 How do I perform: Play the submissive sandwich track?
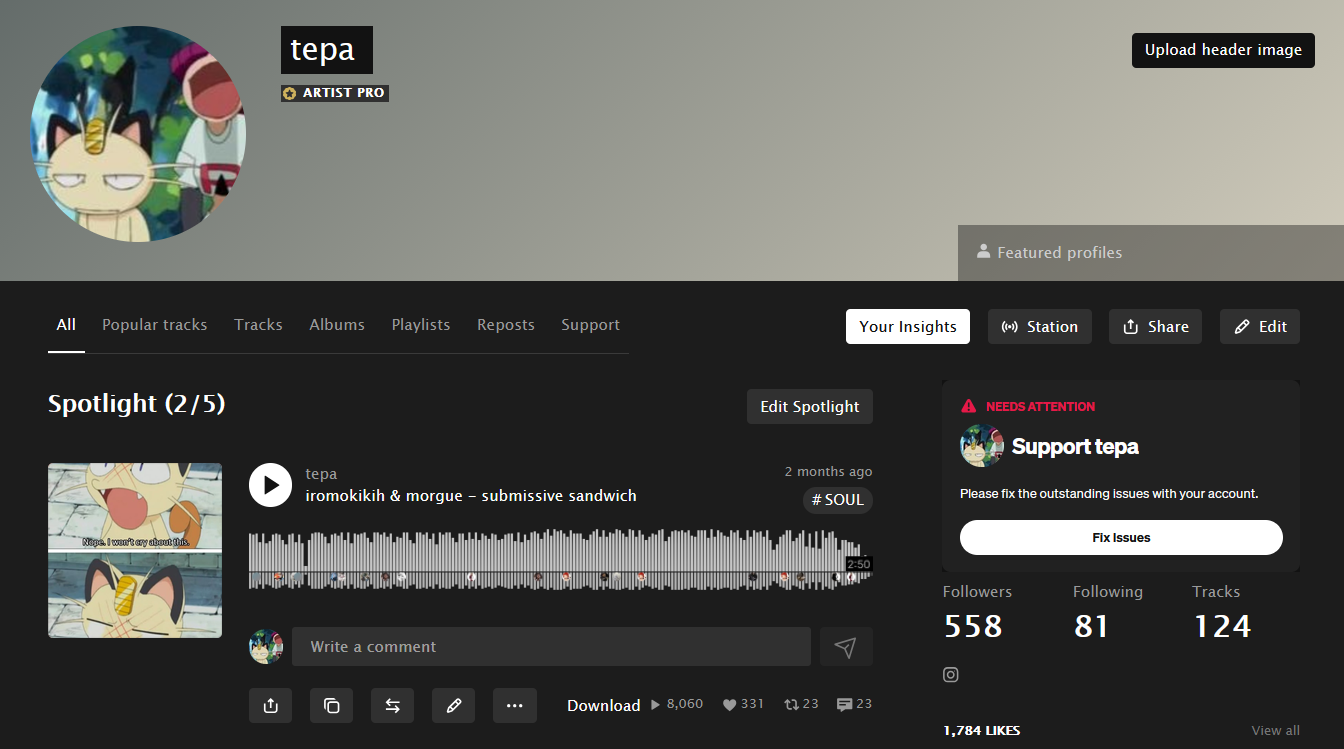270,484
